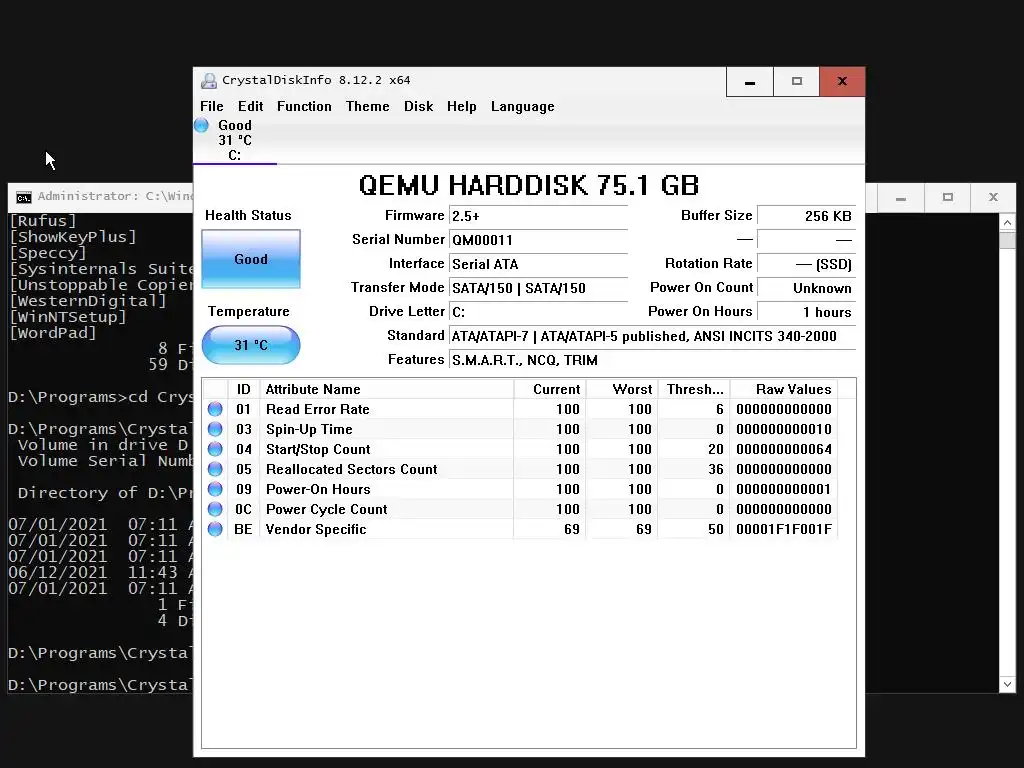Select the Vendor Specific attribute name
Viewport: 1024px width, 768px height.
point(316,530)
